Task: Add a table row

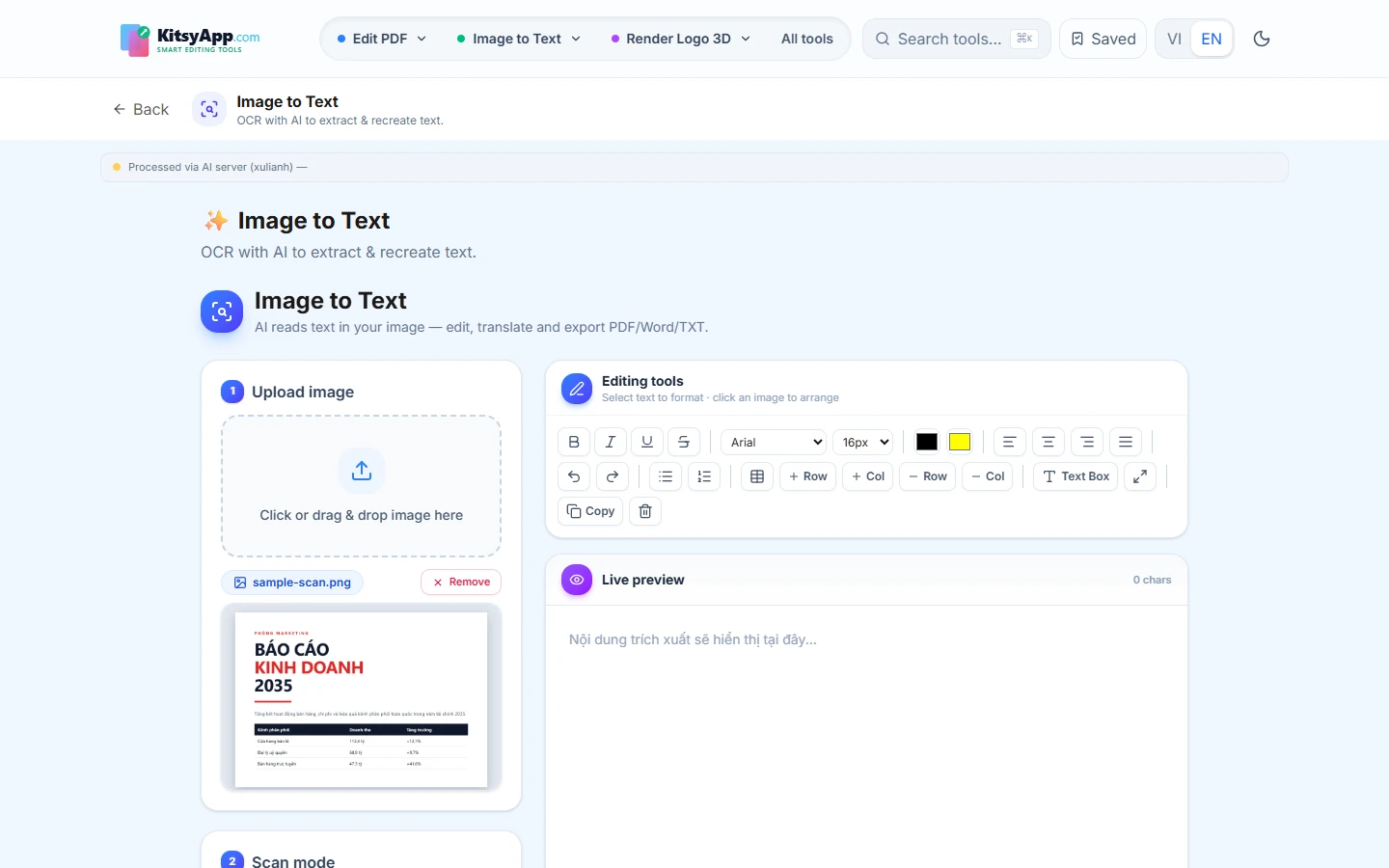Action: point(808,476)
